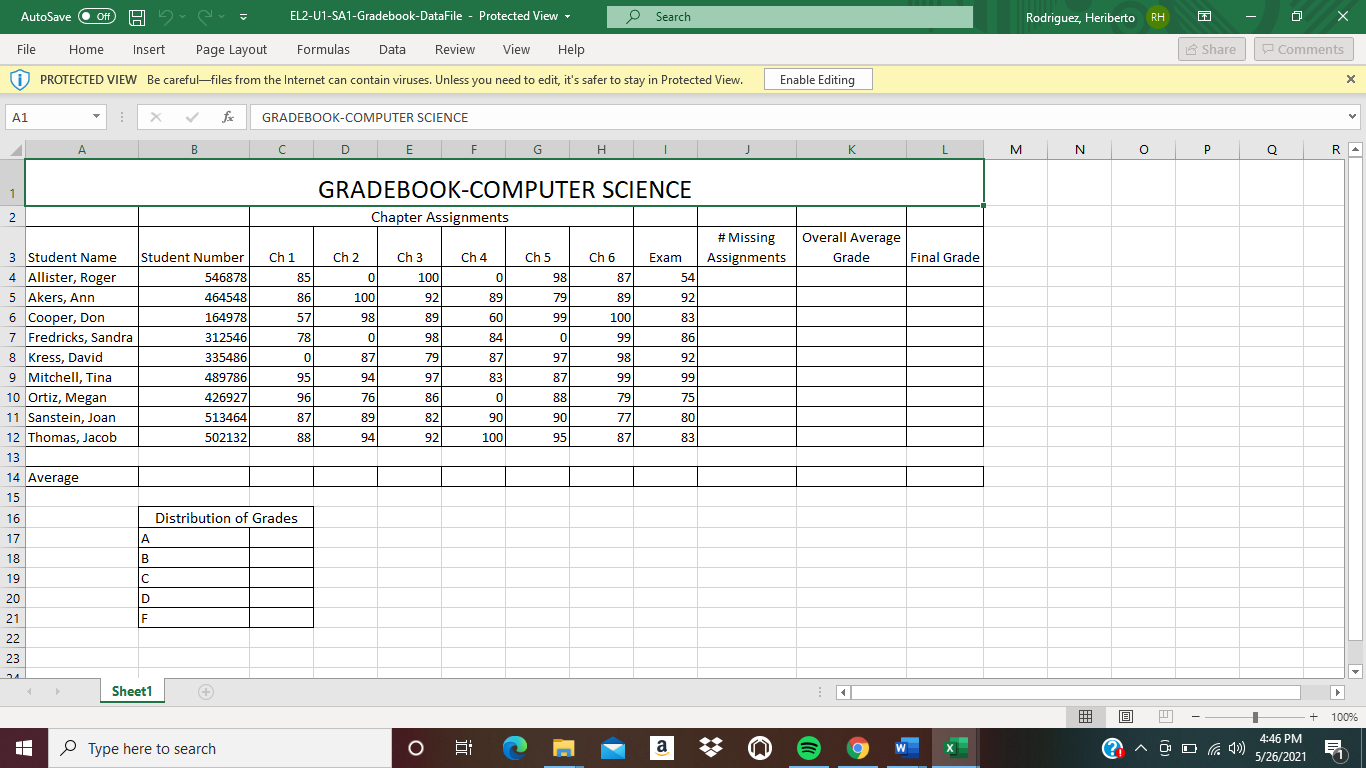
Task: Open Spotify from the taskbar
Action: [x=809, y=748]
